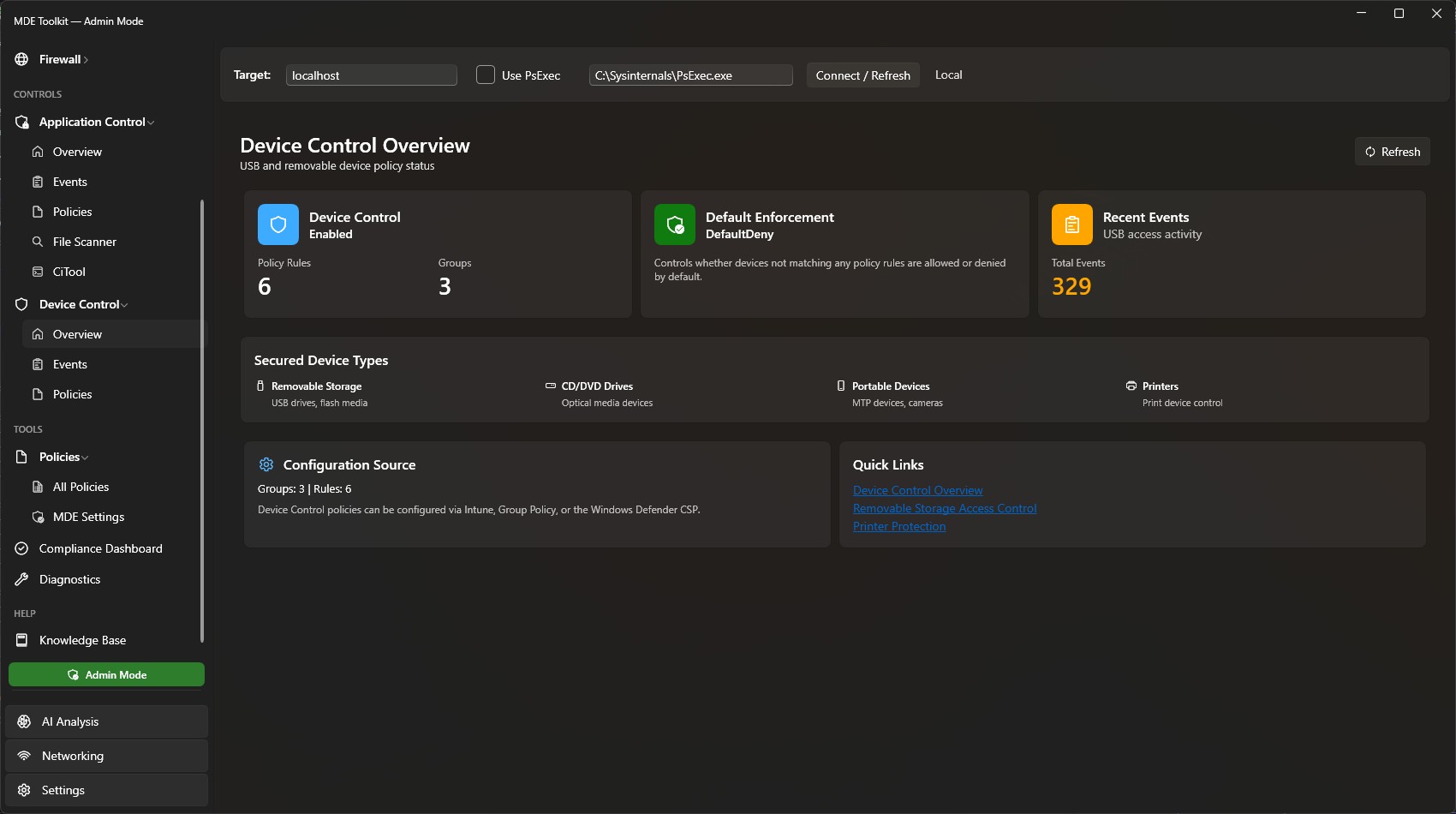Click the green Default Enforcement icon
The height and width of the screenshot is (814, 1456).
[674, 224]
